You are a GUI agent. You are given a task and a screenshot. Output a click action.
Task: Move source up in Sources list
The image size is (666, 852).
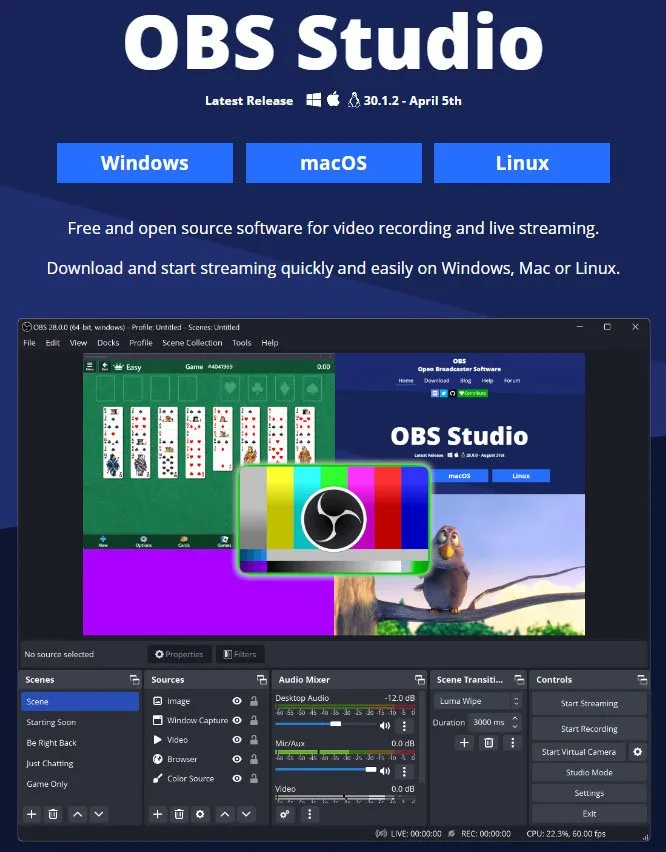pos(225,814)
